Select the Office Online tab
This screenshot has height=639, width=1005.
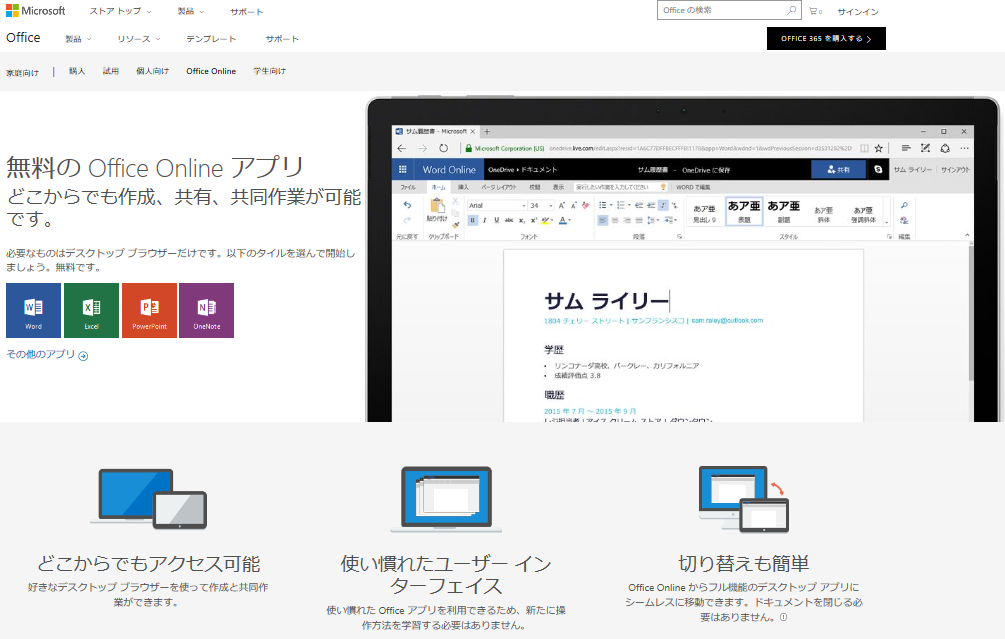click(x=211, y=71)
